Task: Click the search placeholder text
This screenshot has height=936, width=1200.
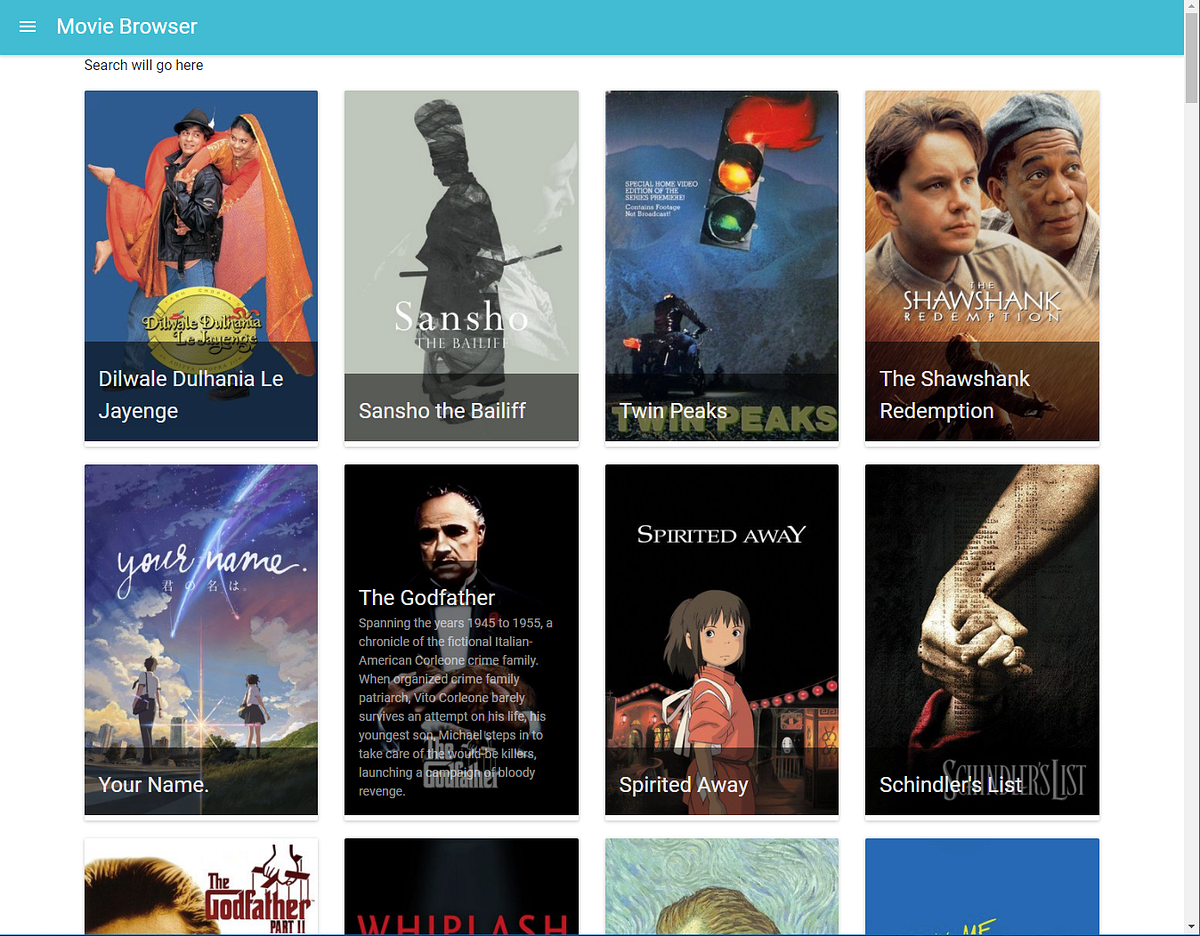Action: pos(143,64)
